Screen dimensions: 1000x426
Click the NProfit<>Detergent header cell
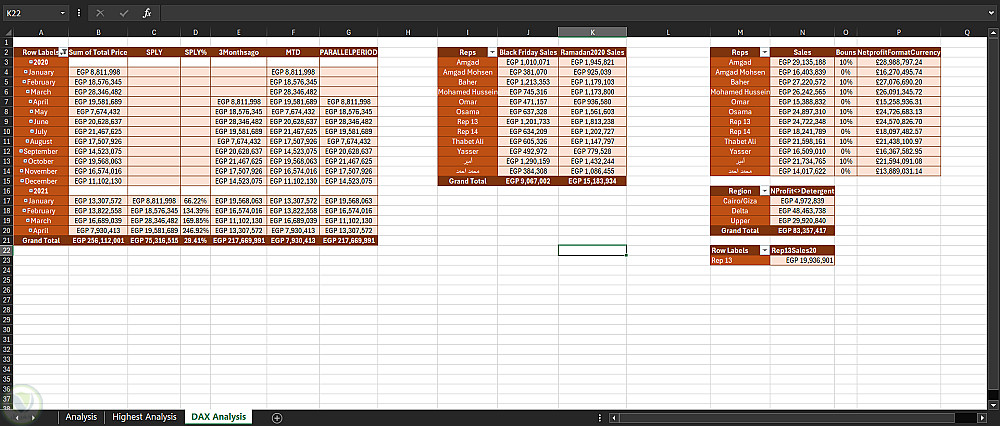pyautogui.click(x=802, y=191)
